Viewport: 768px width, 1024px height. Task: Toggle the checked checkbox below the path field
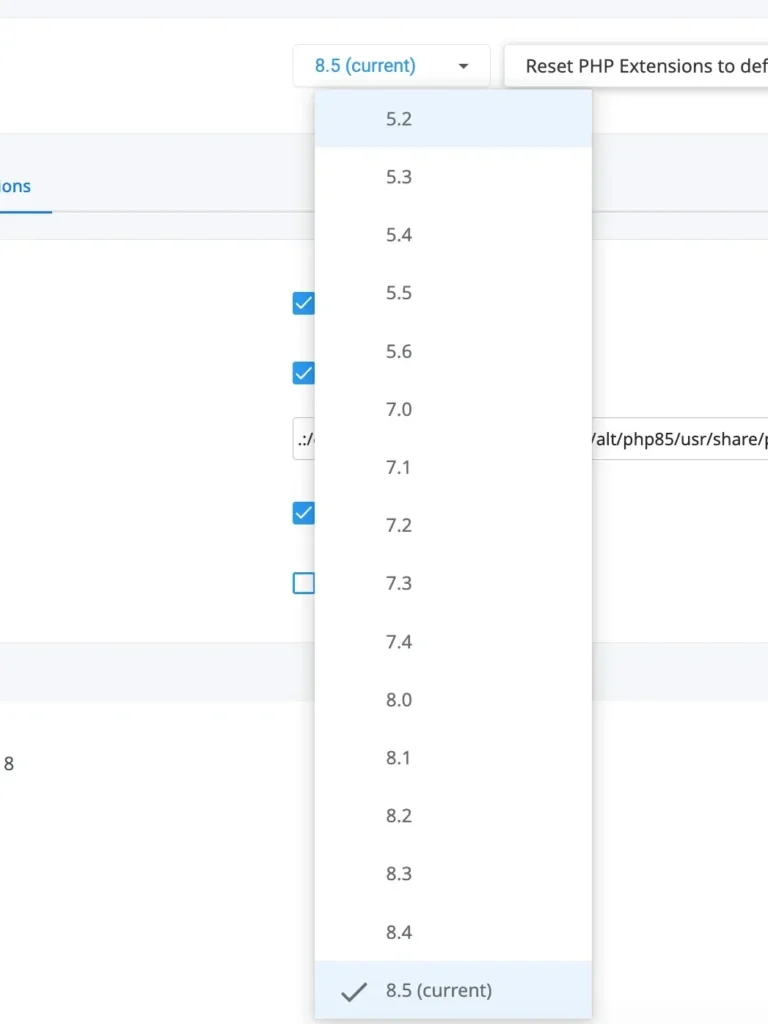(x=304, y=513)
